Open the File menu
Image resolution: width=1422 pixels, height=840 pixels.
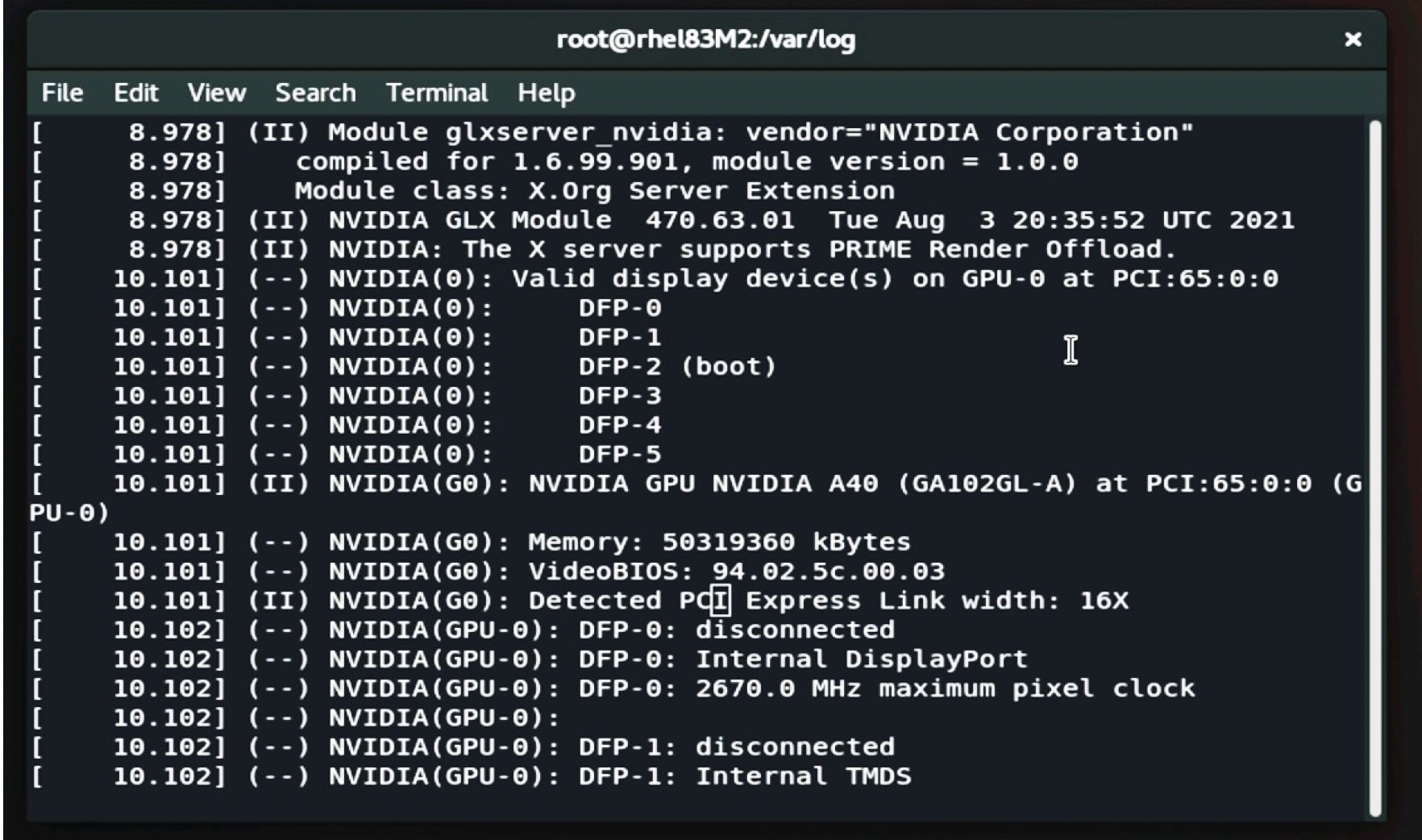62,93
